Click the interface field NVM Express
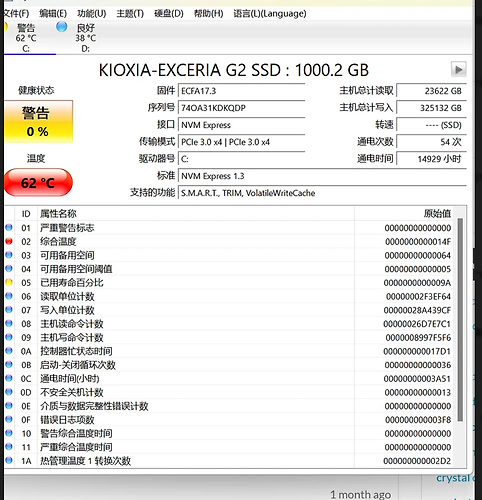The width and height of the screenshot is (482, 500). point(242,125)
